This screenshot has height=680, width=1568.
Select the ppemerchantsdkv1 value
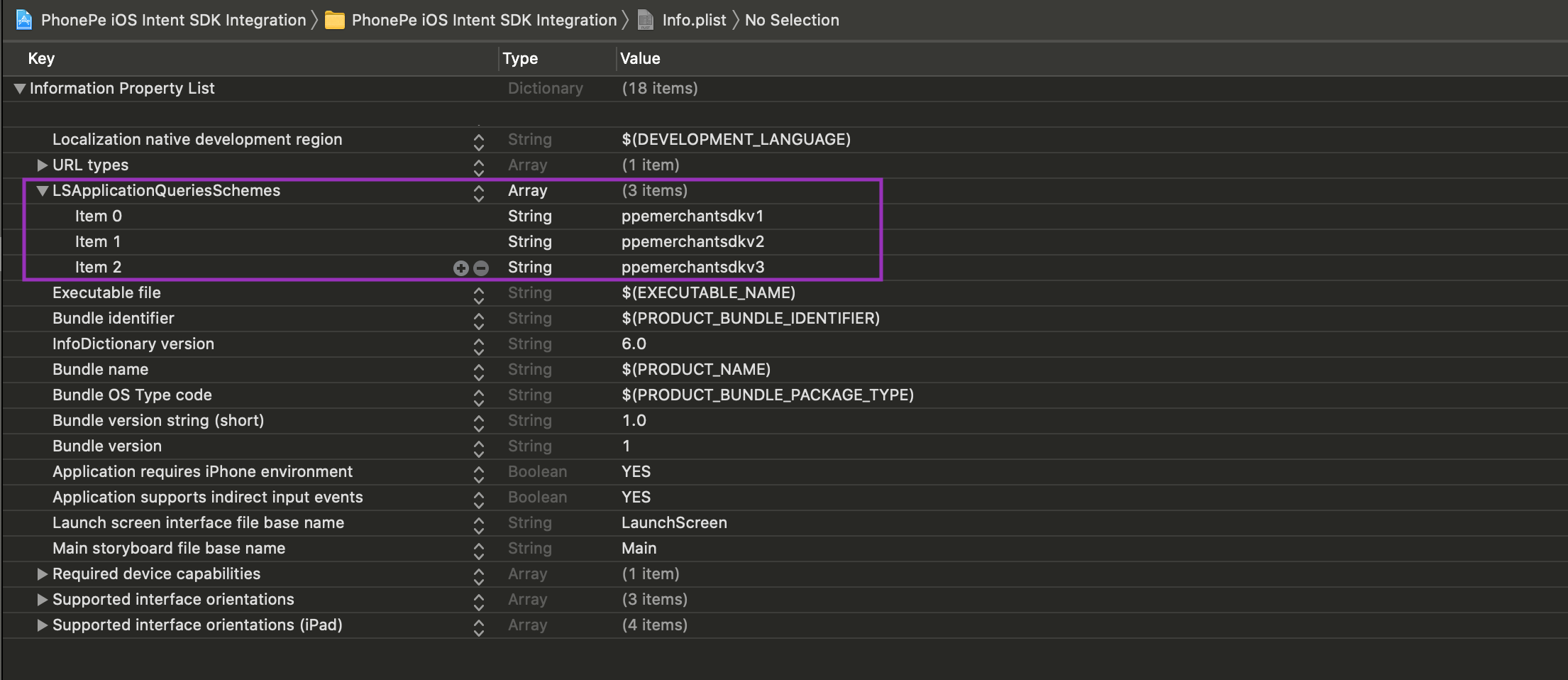pos(692,216)
